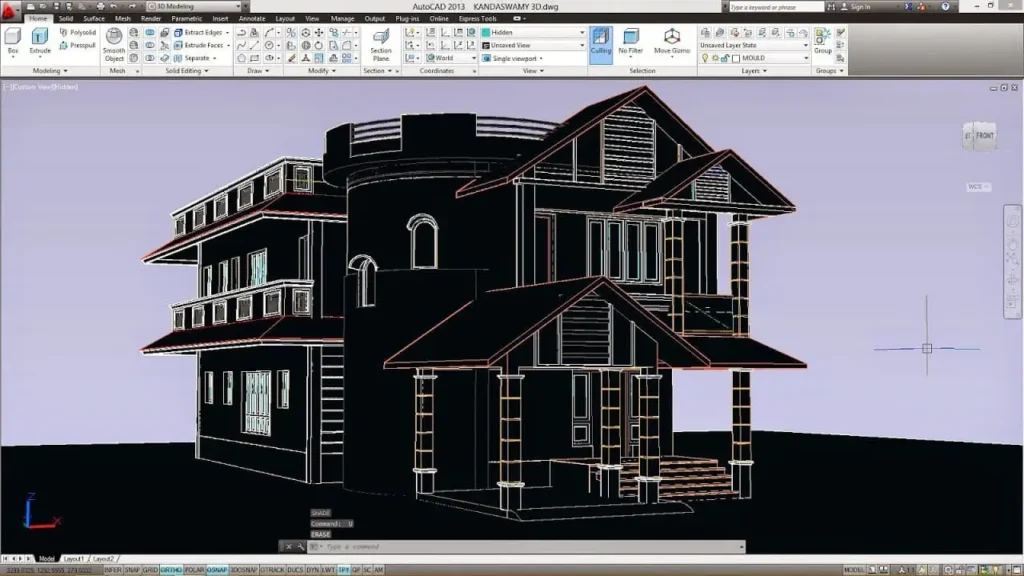Viewport: 1024px width, 576px height.
Task: Switch to the Render ribbon tab
Action: pyautogui.click(x=151, y=18)
